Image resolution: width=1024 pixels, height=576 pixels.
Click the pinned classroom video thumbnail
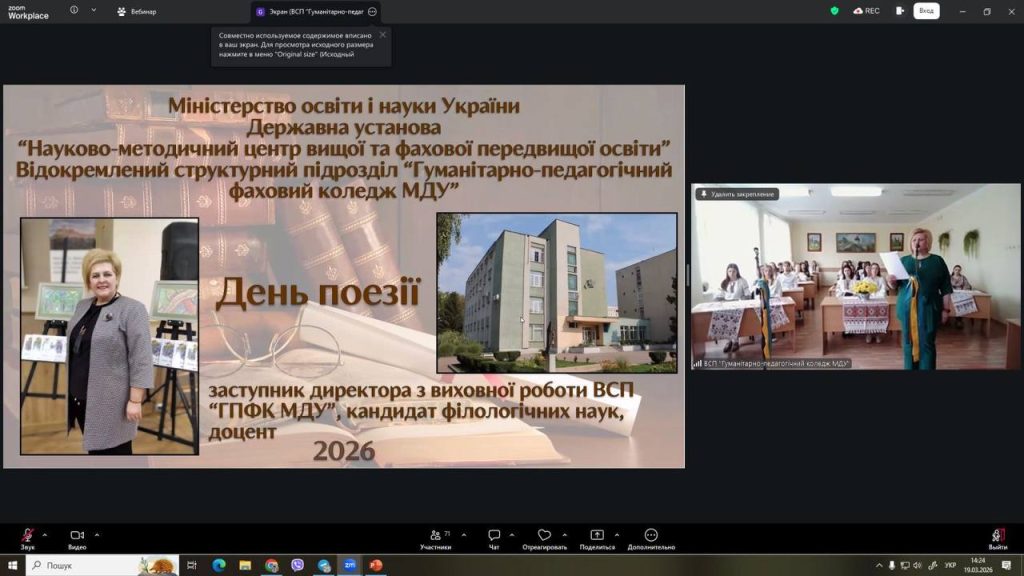click(856, 280)
